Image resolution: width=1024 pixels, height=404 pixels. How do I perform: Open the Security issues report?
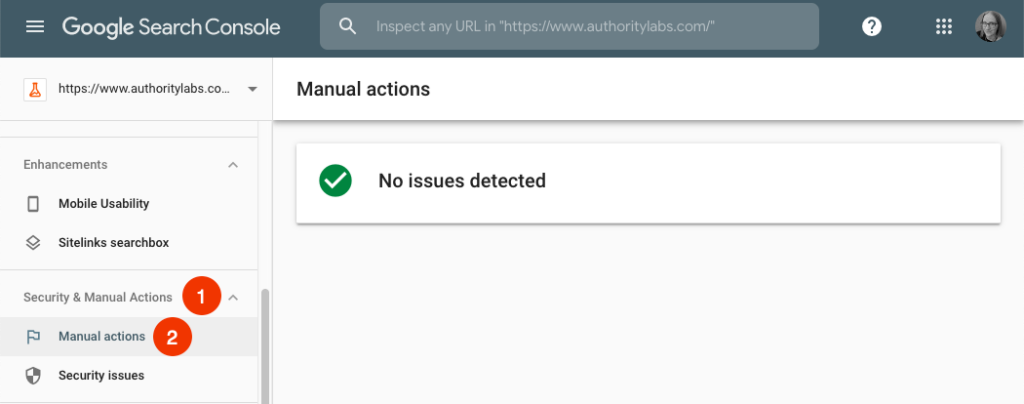point(101,376)
